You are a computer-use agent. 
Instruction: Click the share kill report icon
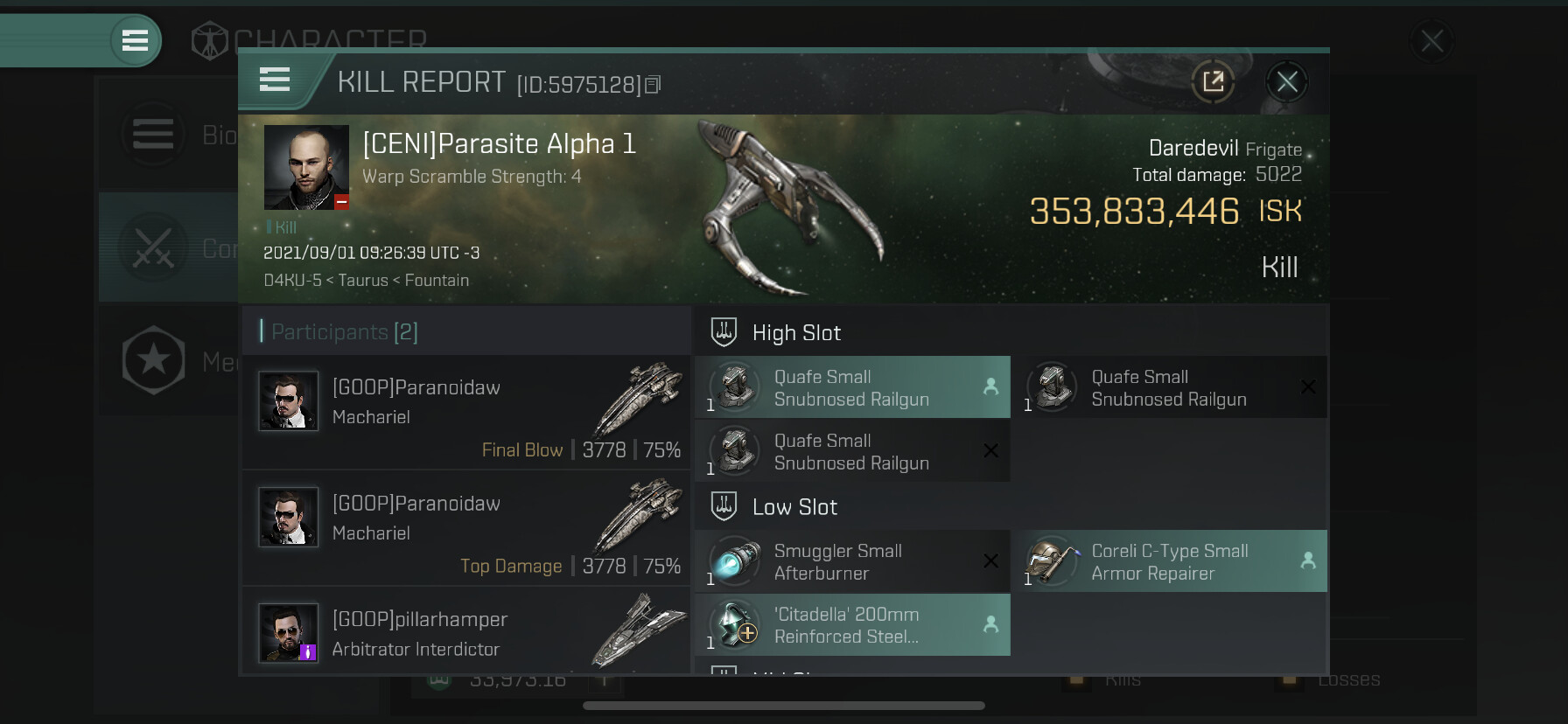1213,82
